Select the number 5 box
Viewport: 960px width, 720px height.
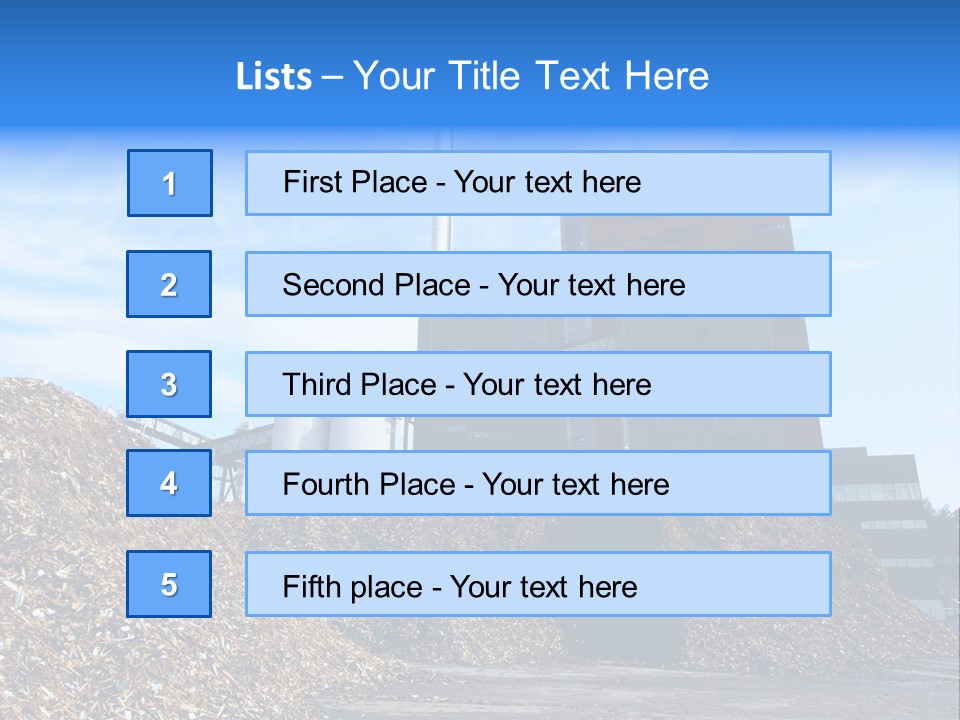169,584
